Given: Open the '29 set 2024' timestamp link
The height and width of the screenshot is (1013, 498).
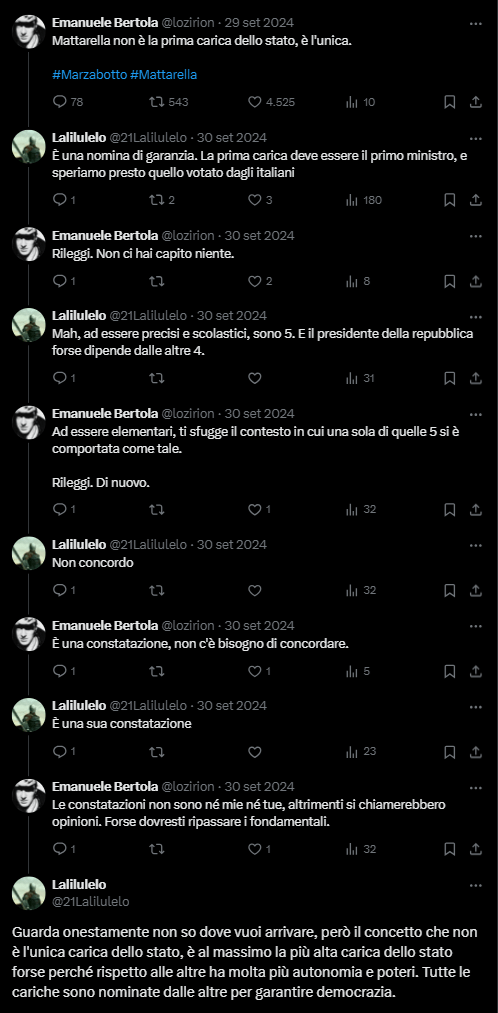Looking at the screenshot, I should click(x=259, y=23).
